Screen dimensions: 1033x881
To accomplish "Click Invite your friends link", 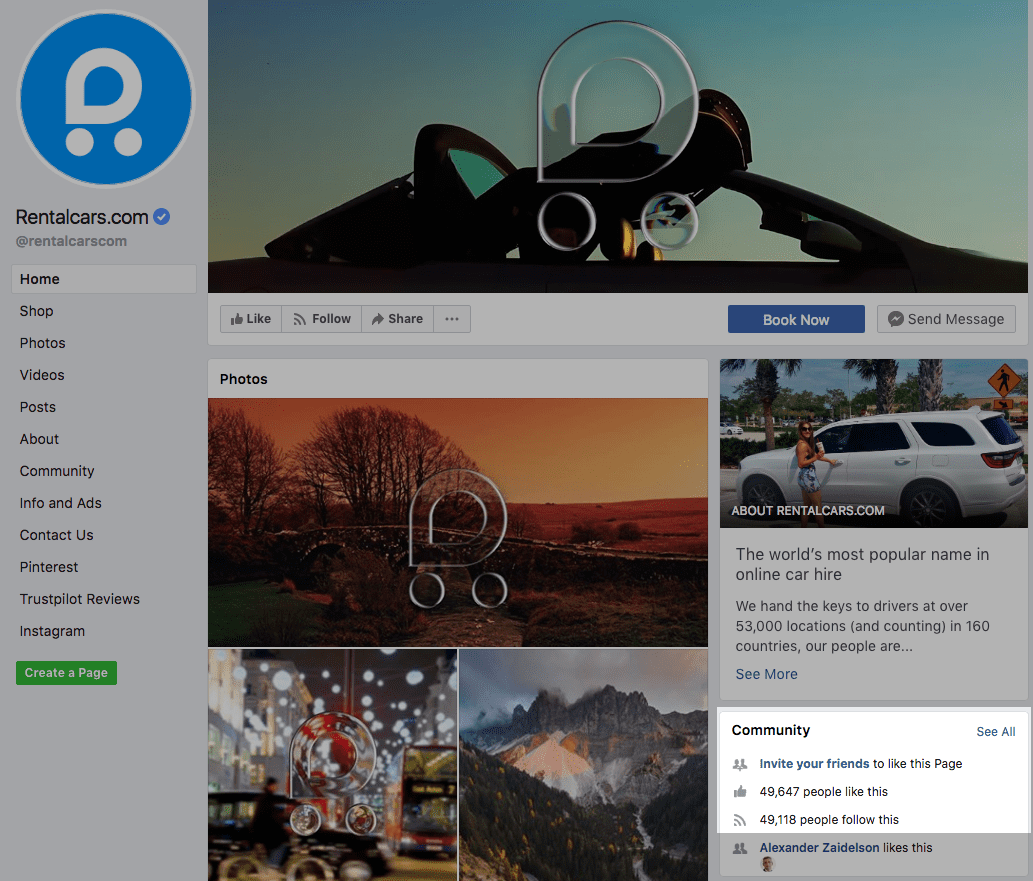I will coord(814,763).
